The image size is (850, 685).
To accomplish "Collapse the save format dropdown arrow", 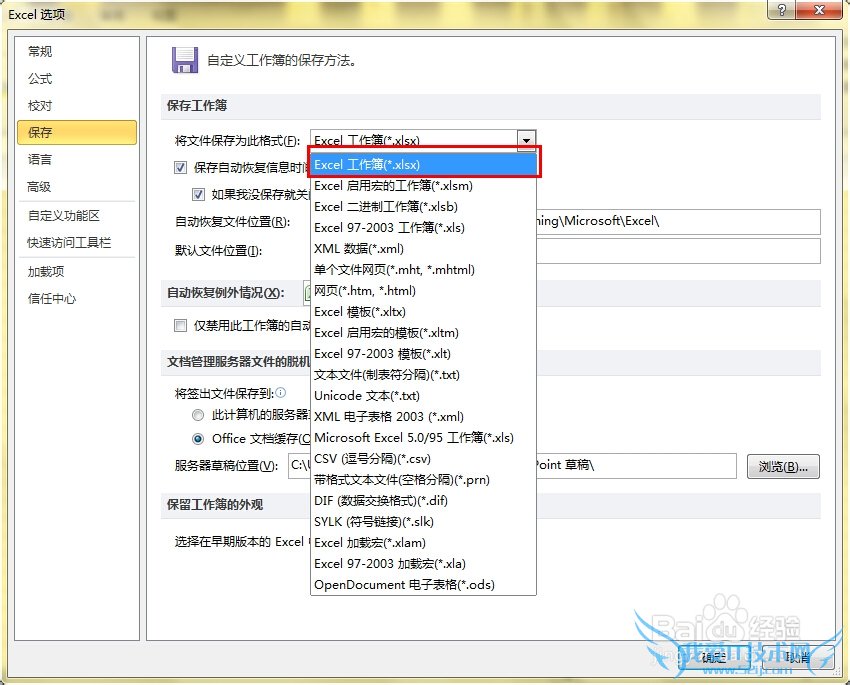I will coord(526,140).
